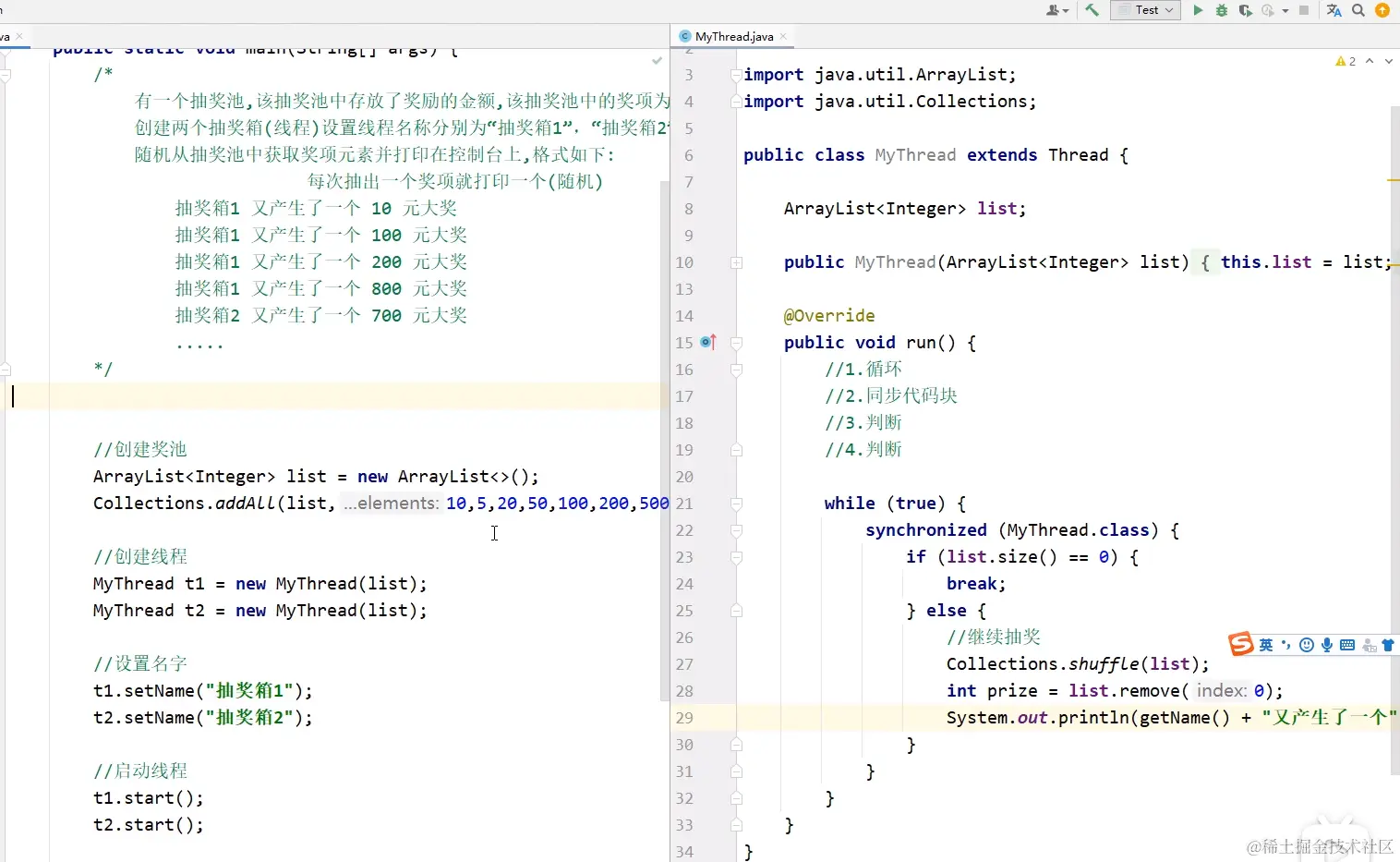Click the gray Stop square button
1400x862 pixels.
[1304, 10]
